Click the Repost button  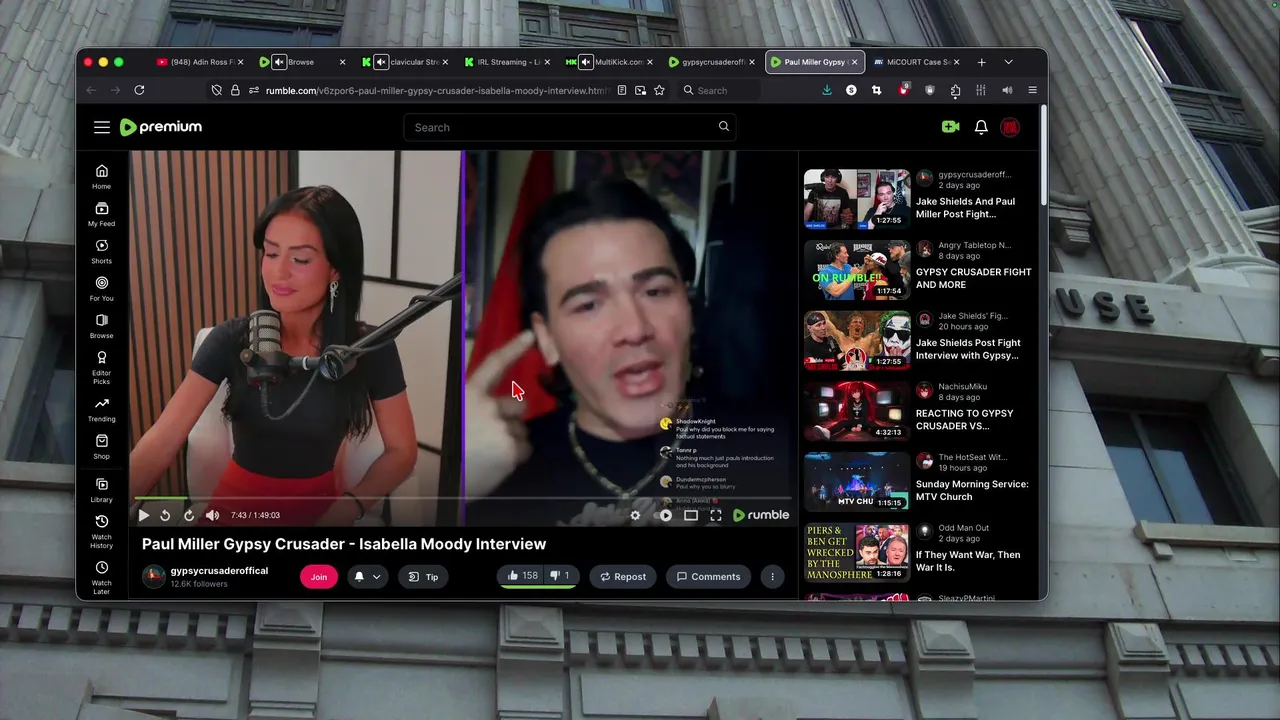tap(622, 576)
